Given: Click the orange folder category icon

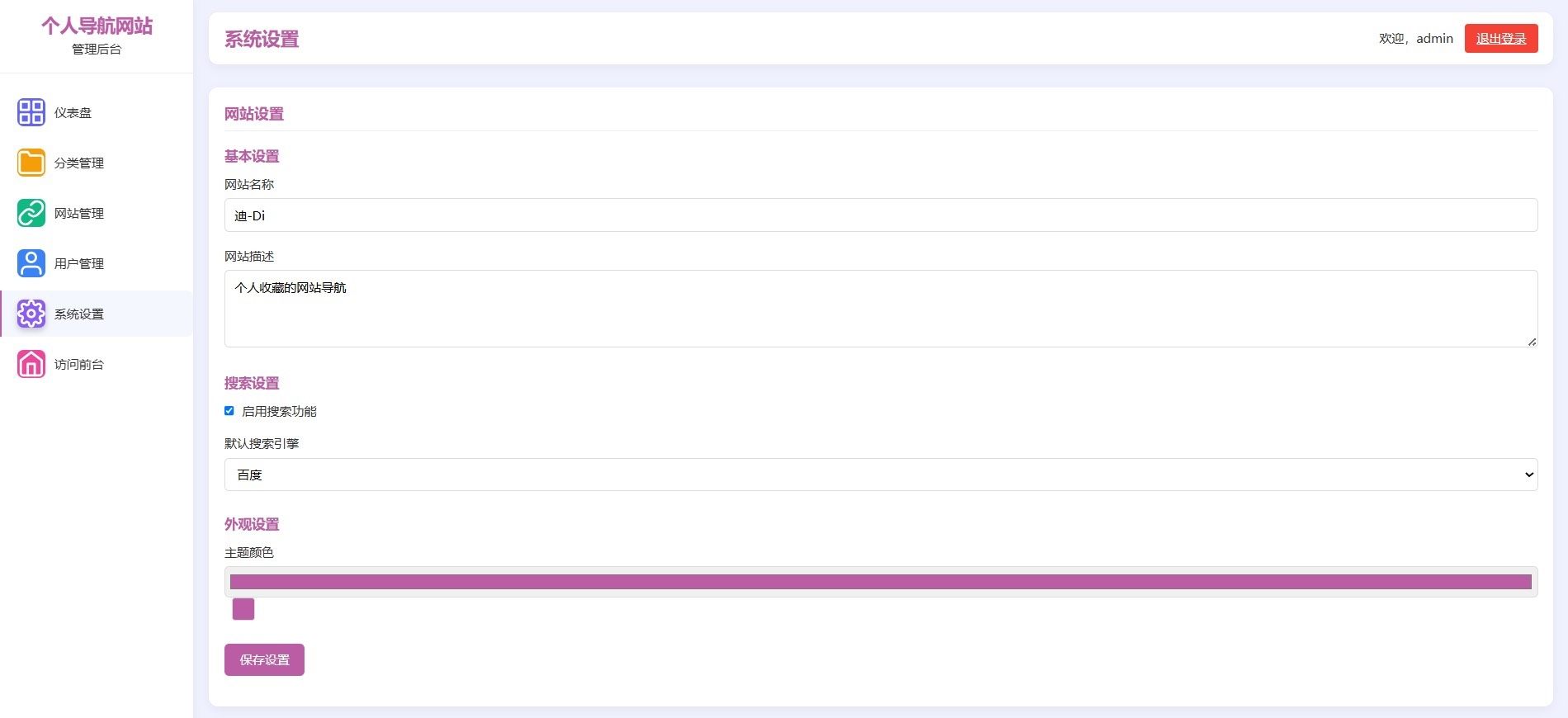Looking at the screenshot, I should [x=31, y=163].
